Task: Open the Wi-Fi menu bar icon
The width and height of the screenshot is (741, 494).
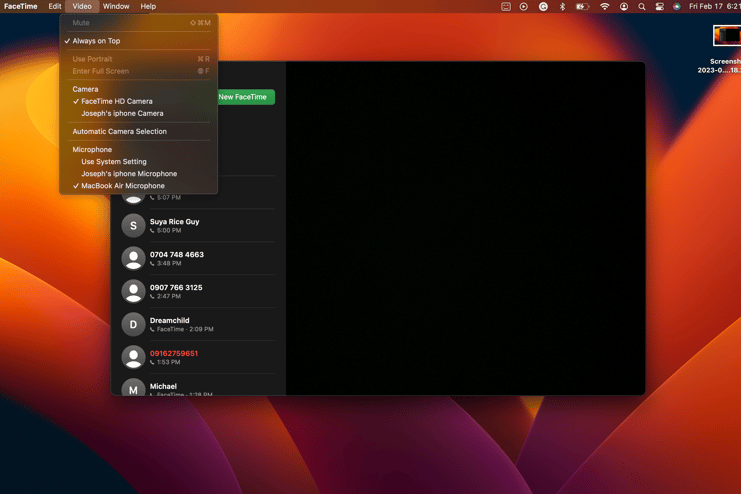Action: tap(604, 7)
